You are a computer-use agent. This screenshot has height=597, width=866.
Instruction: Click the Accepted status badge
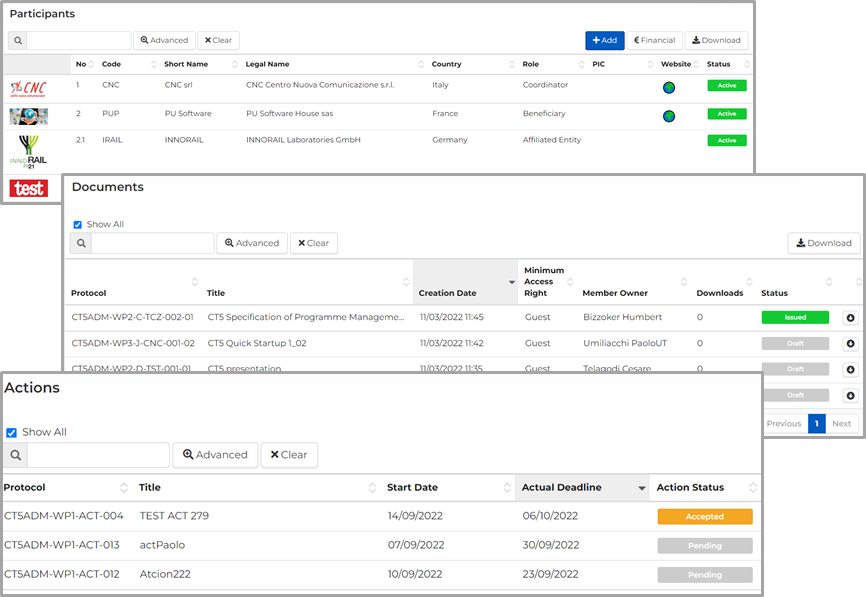coord(704,517)
